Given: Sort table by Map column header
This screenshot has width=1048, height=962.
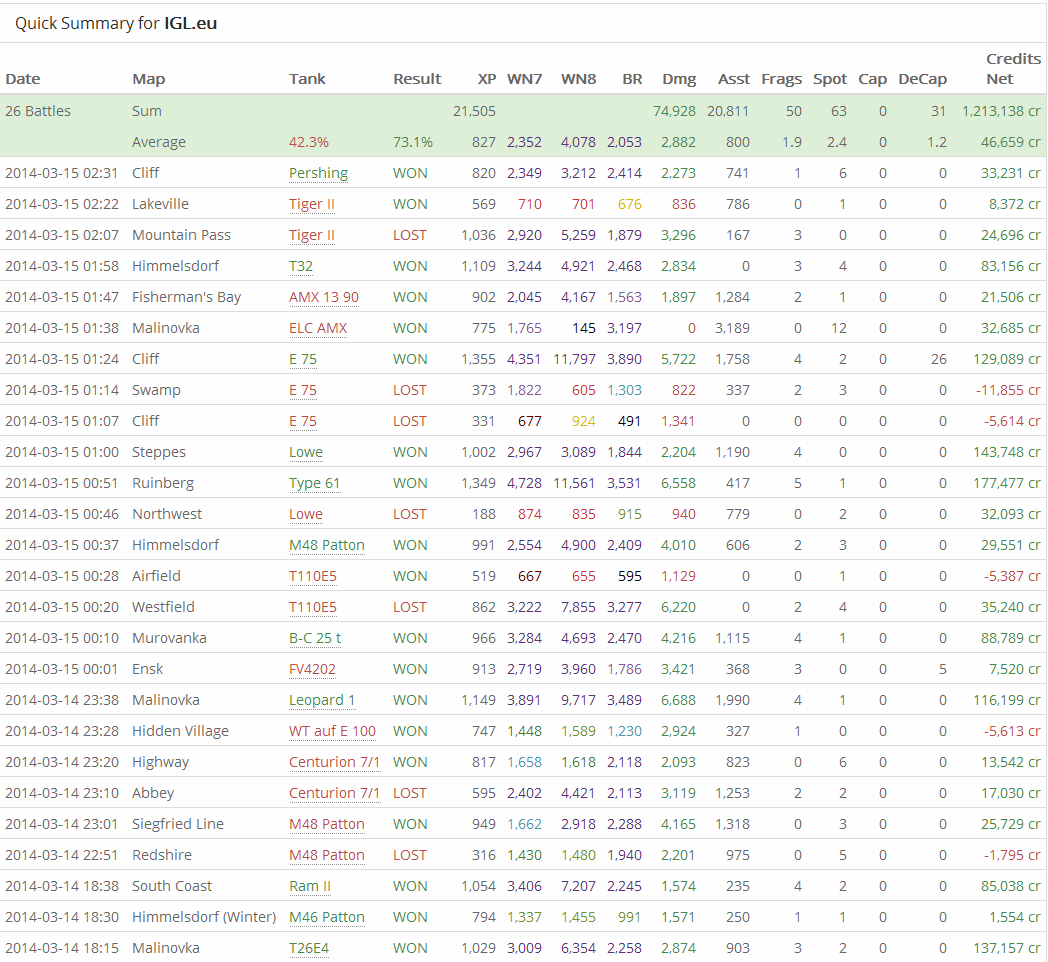Looking at the screenshot, I should coord(148,79).
